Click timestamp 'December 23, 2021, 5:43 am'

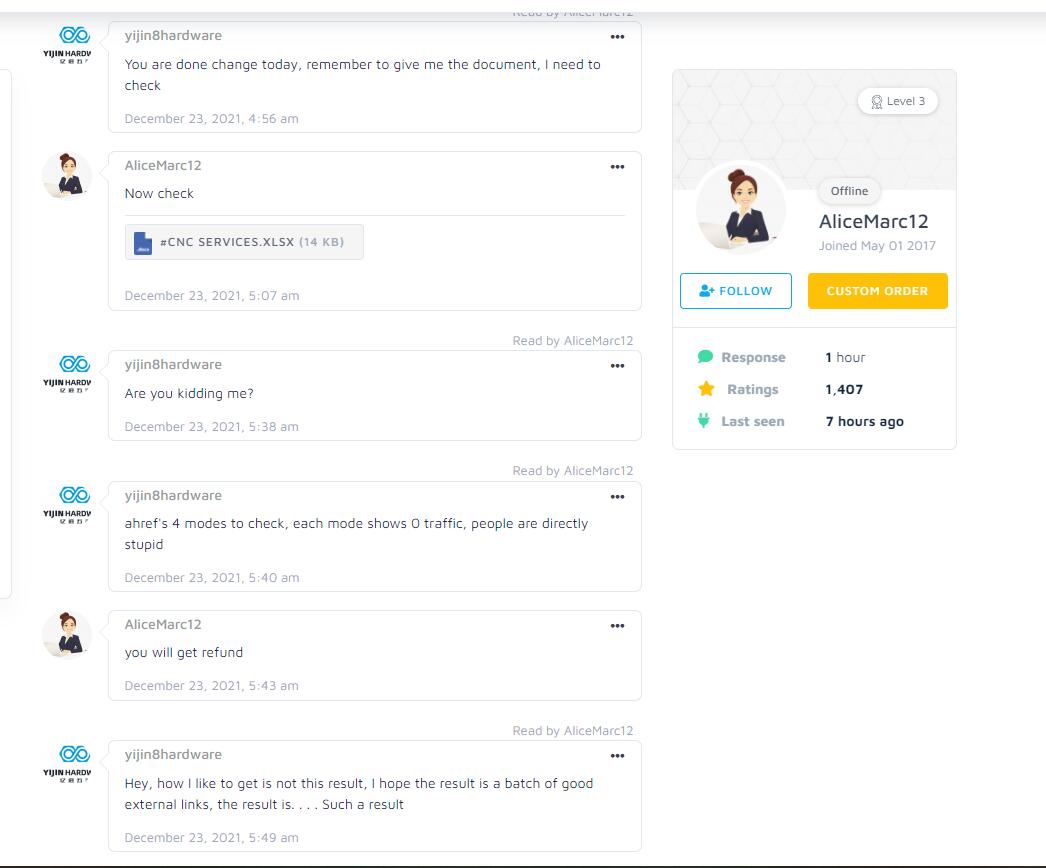click(211, 685)
